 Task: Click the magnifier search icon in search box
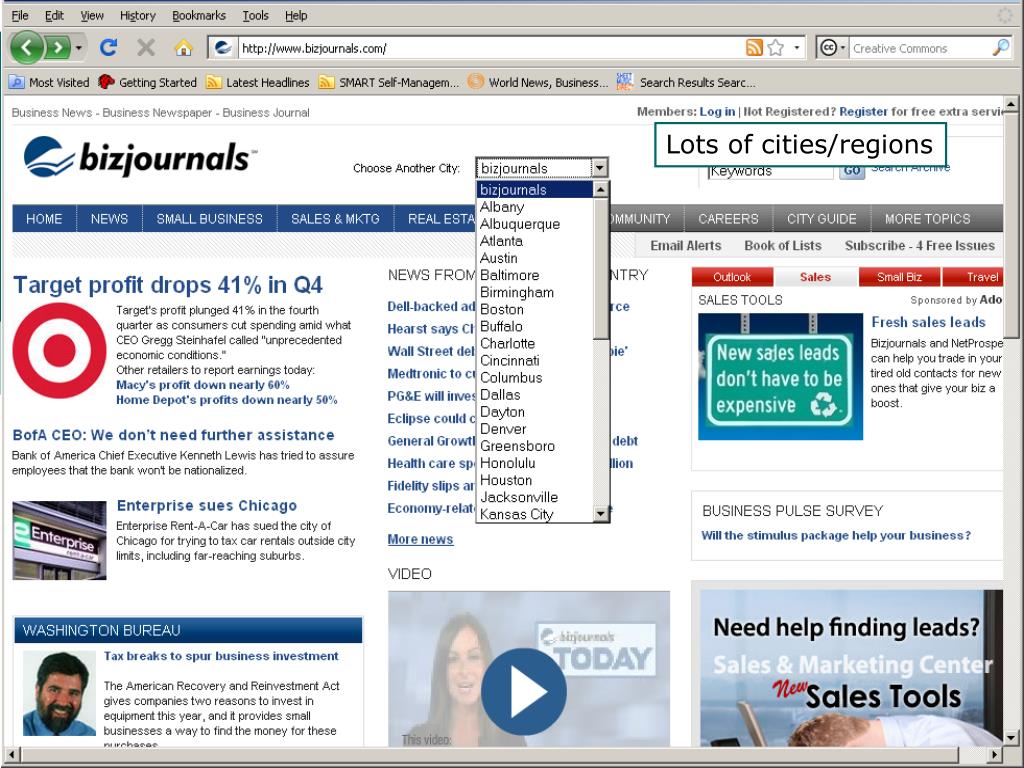(1000, 47)
